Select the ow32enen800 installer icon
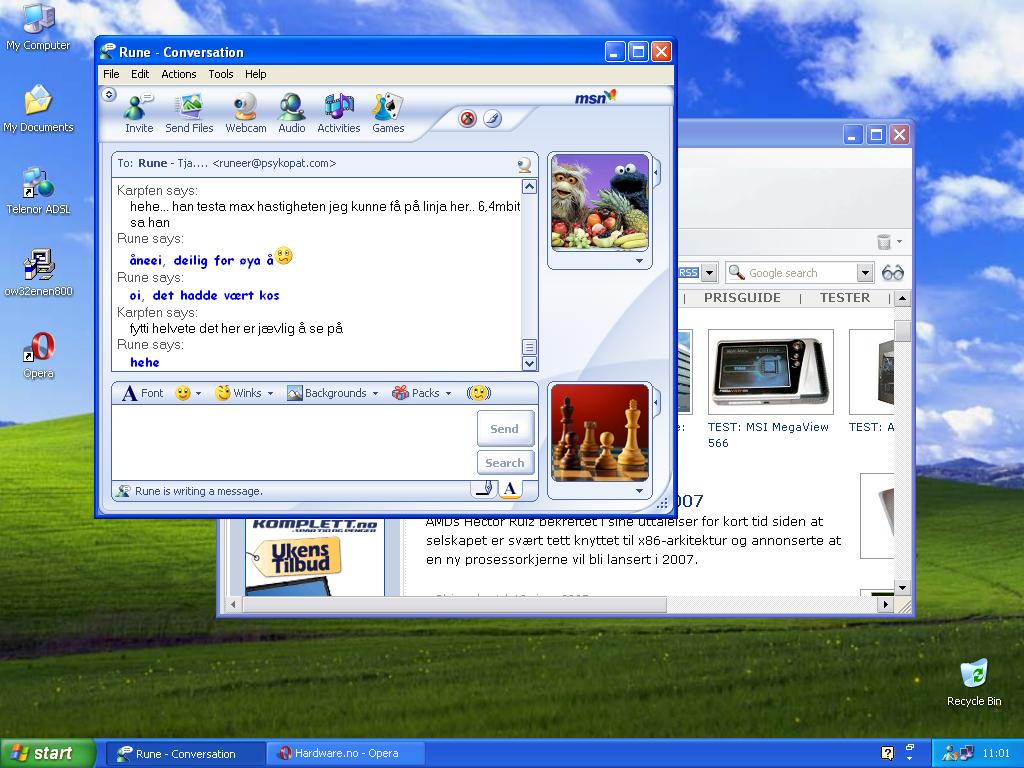Screen dimensions: 1024x768 [38, 273]
